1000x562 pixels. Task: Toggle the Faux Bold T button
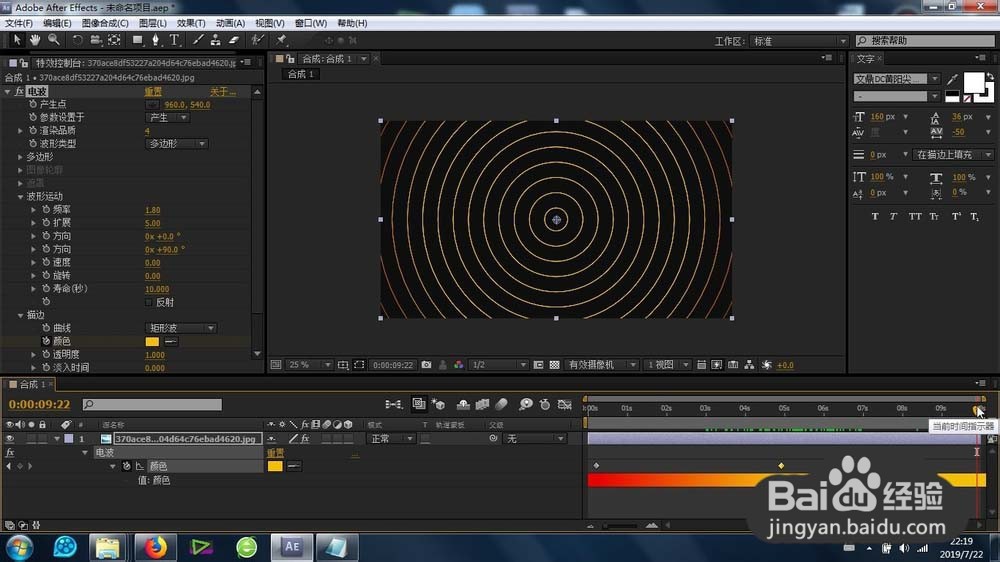(x=875, y=216)
